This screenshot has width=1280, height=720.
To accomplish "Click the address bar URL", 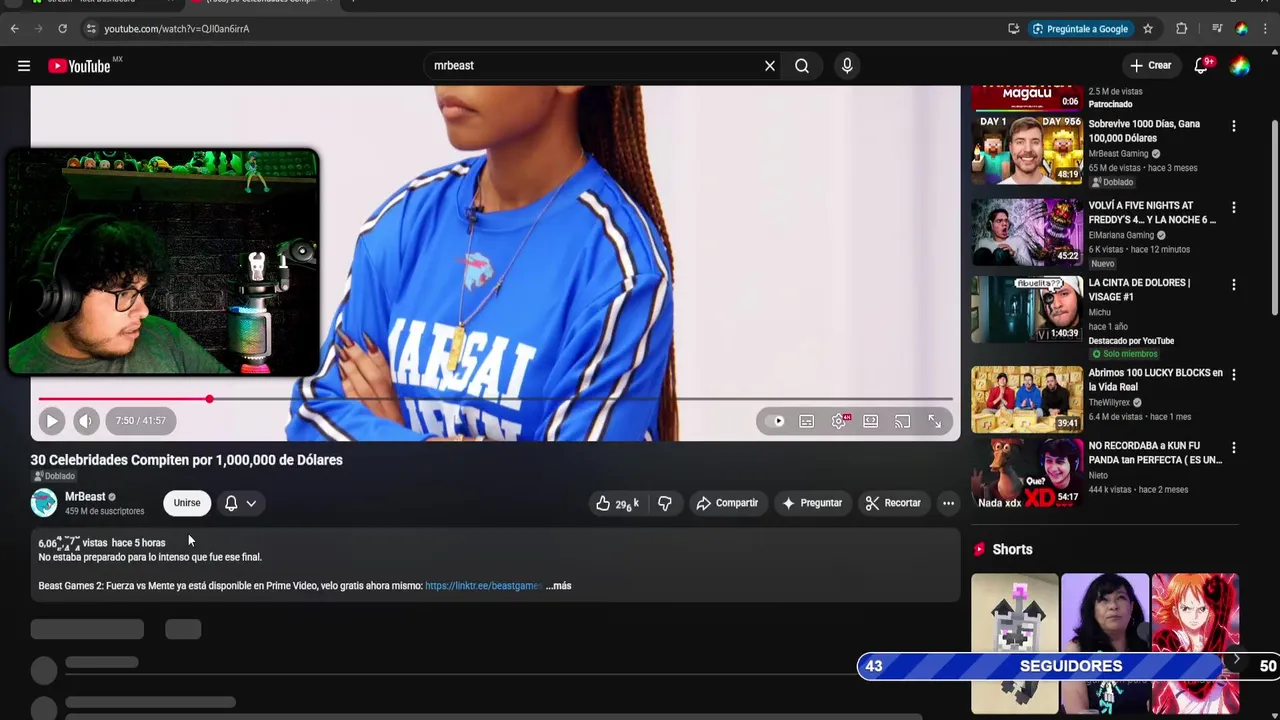I will point(177,29).
